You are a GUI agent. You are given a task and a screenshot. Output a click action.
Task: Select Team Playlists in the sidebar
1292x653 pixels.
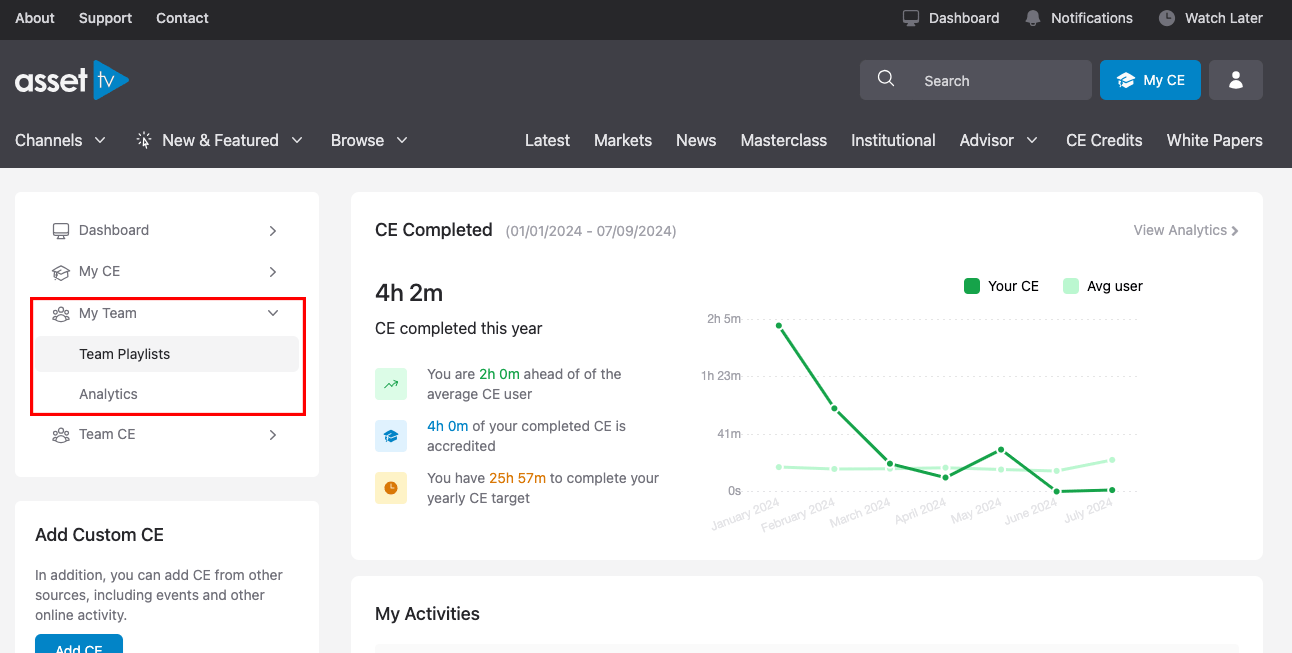click(x=125, y=354)
